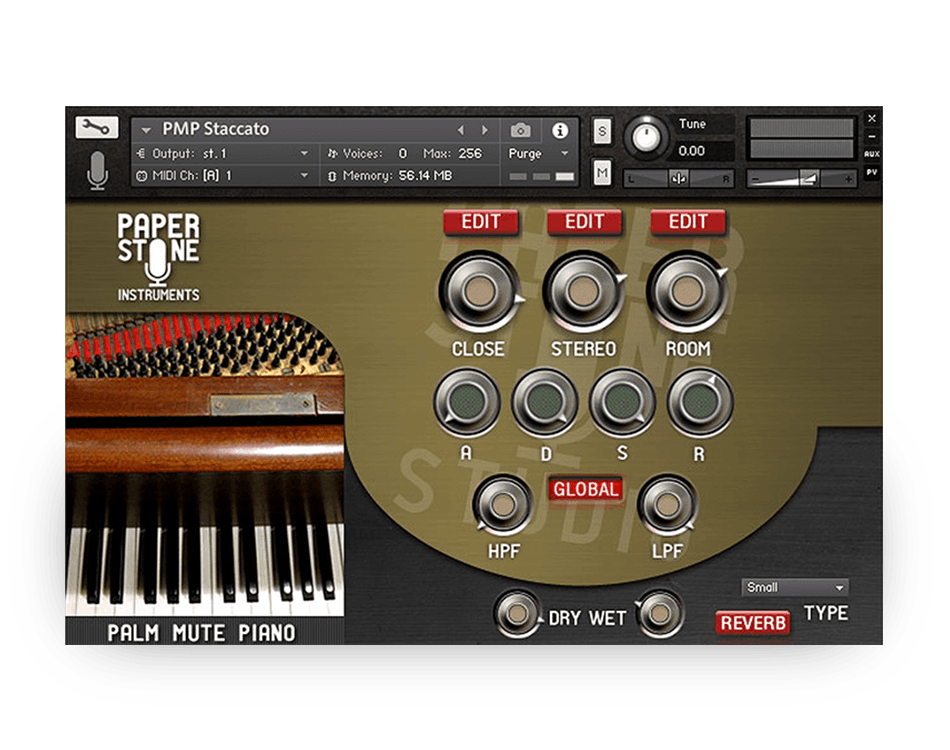The image size is (950, 750).
Task: Open the Purge dropdown menu
Action: [538, 153]
